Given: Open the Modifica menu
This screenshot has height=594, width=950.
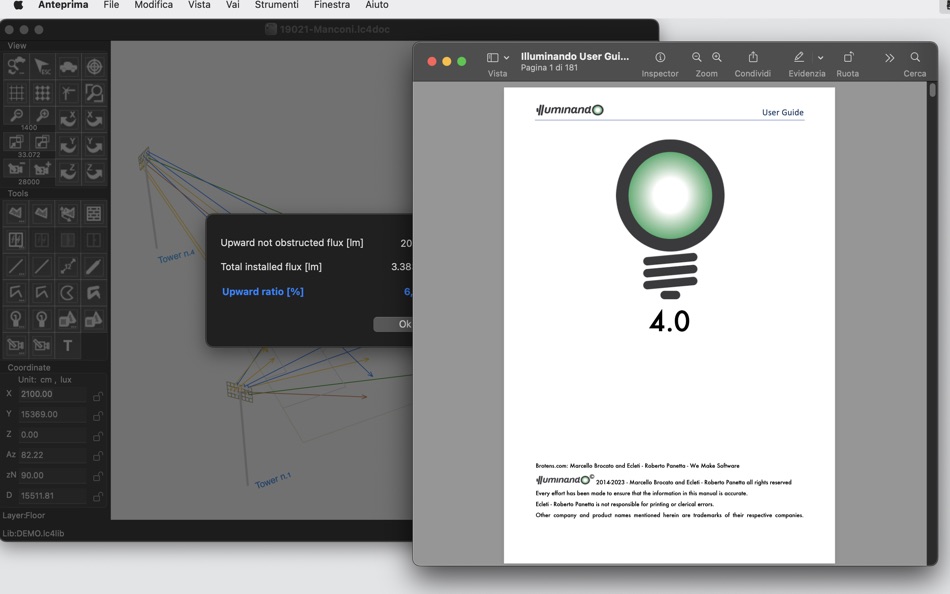Looking at the screenshot, I should 153,5.
